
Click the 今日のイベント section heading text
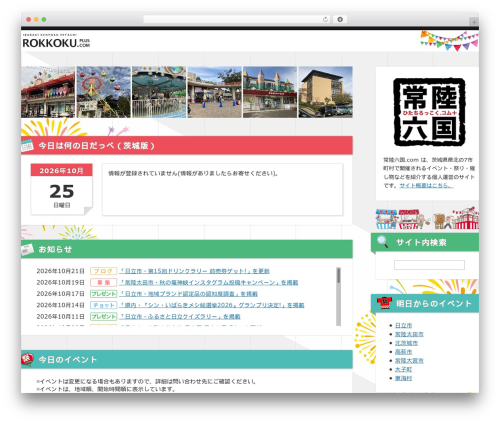coord(68,360)
